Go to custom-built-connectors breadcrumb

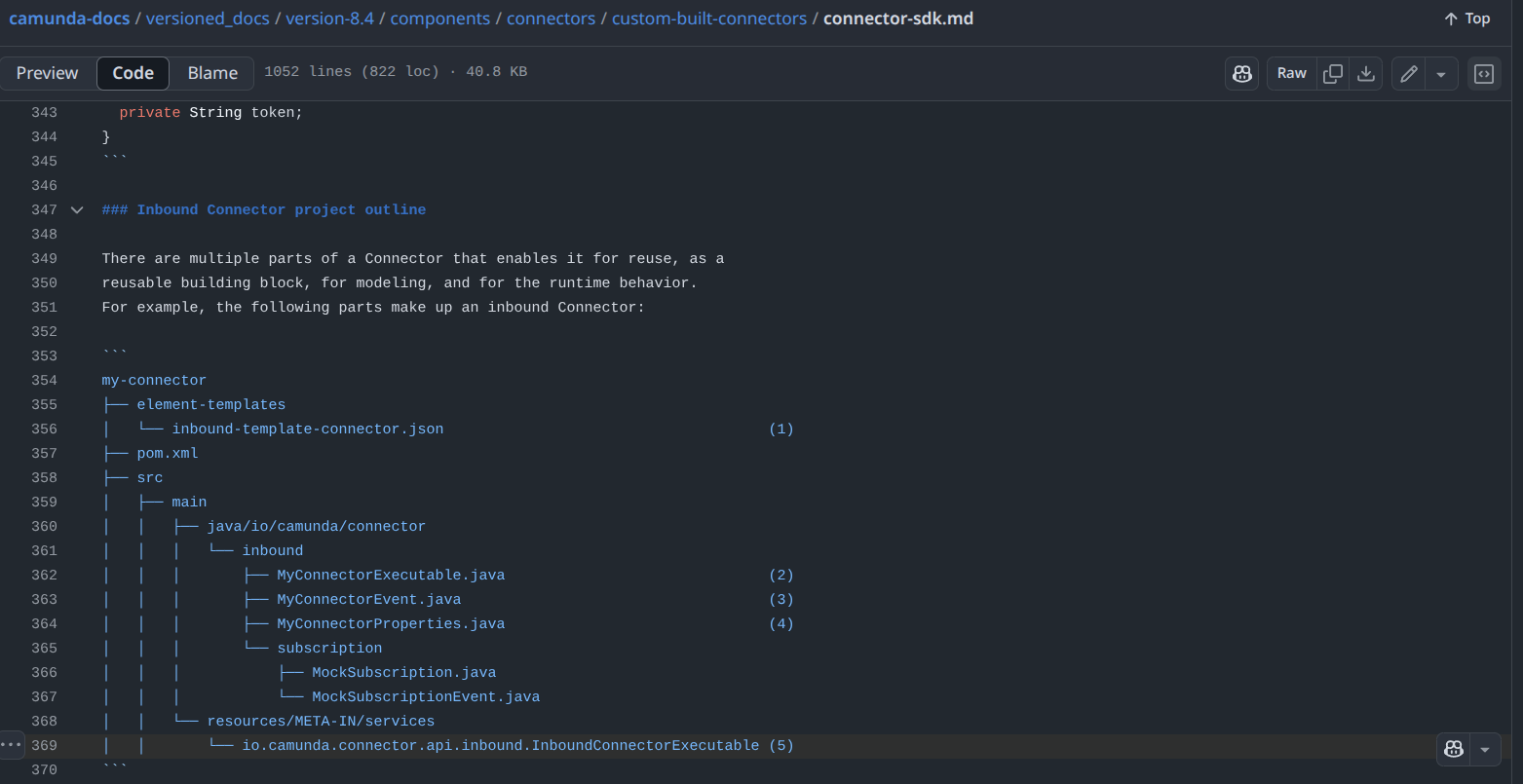pyautogui.click(x=709, y=19)
